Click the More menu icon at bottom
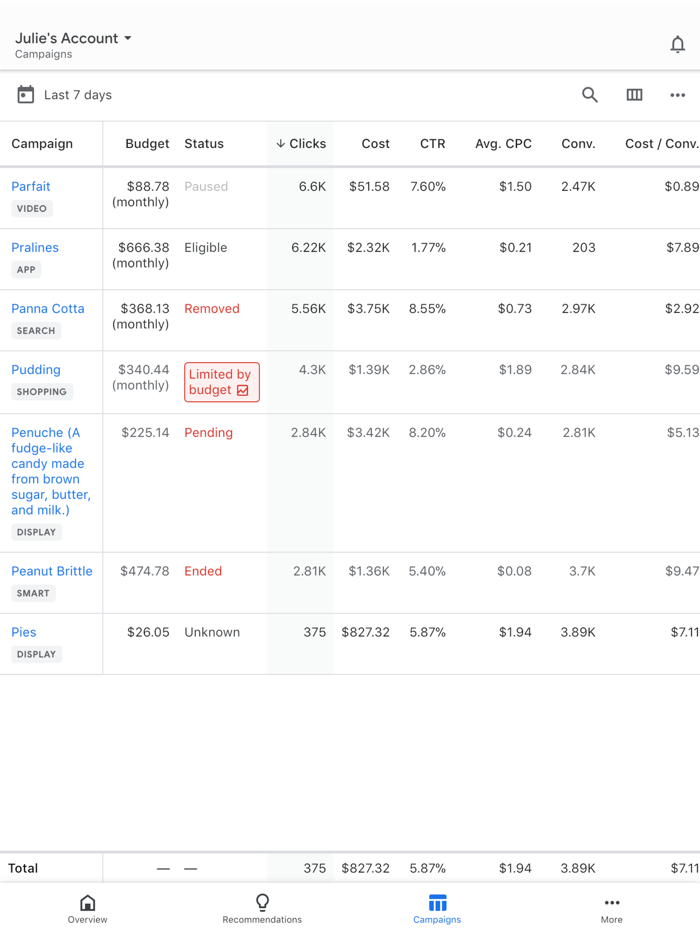The image size is (700, 934). pos(611,904)
